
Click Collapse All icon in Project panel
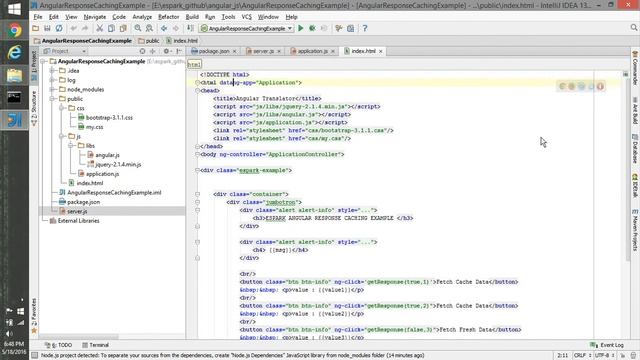153,51
